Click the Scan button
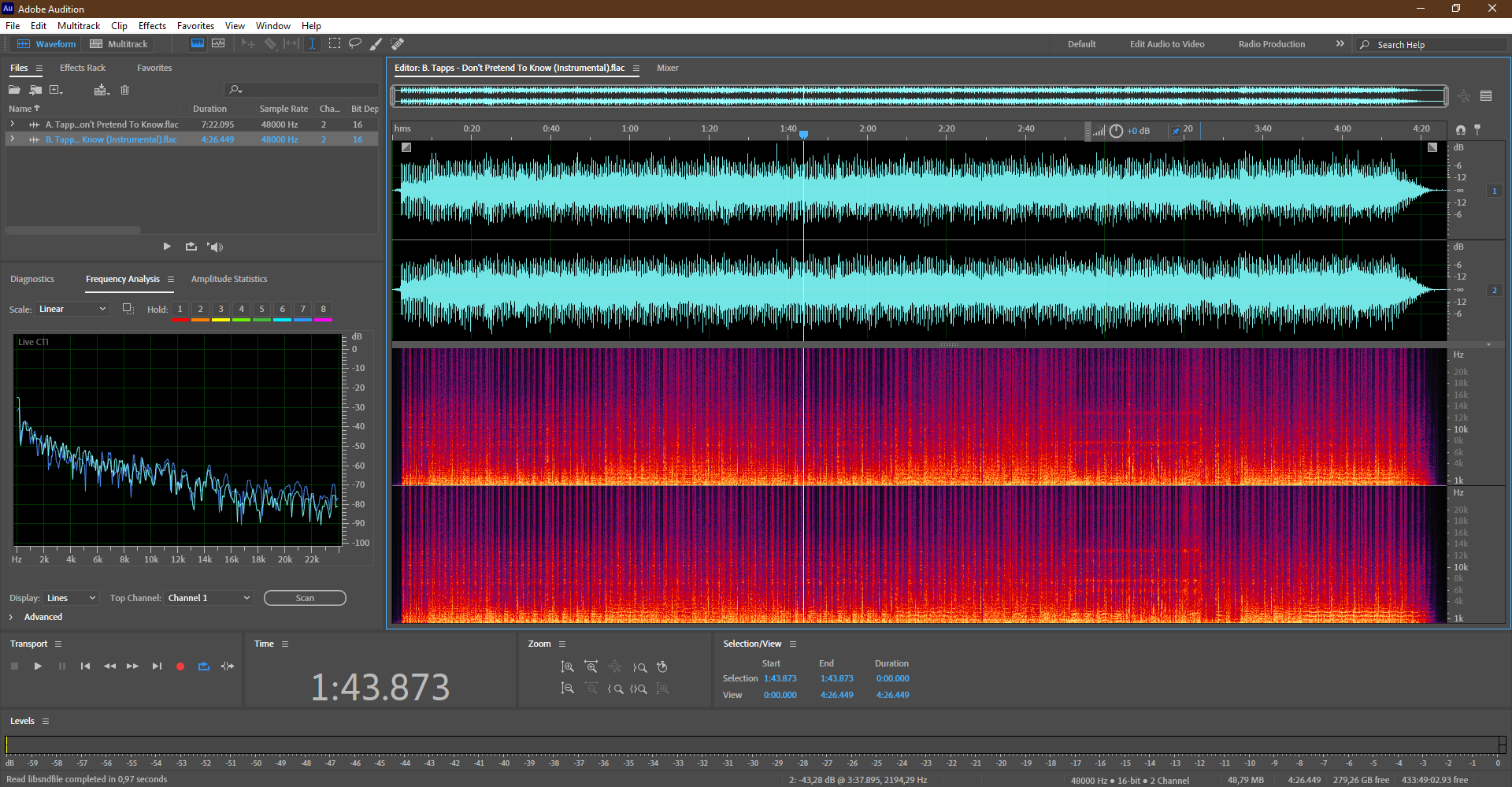Image resolution: width=1512 pixels, height=787 pixels. [x=305, y=598]
